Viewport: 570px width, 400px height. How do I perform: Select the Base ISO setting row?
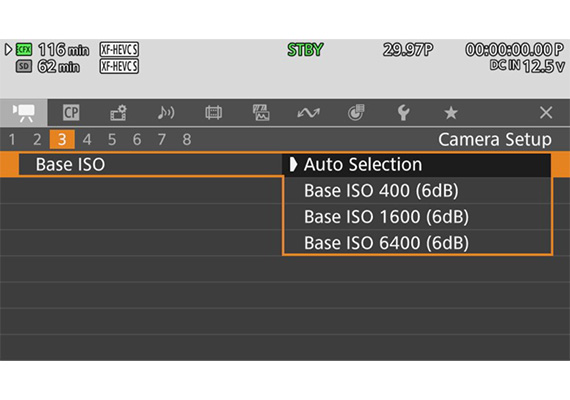pos(150,165)
